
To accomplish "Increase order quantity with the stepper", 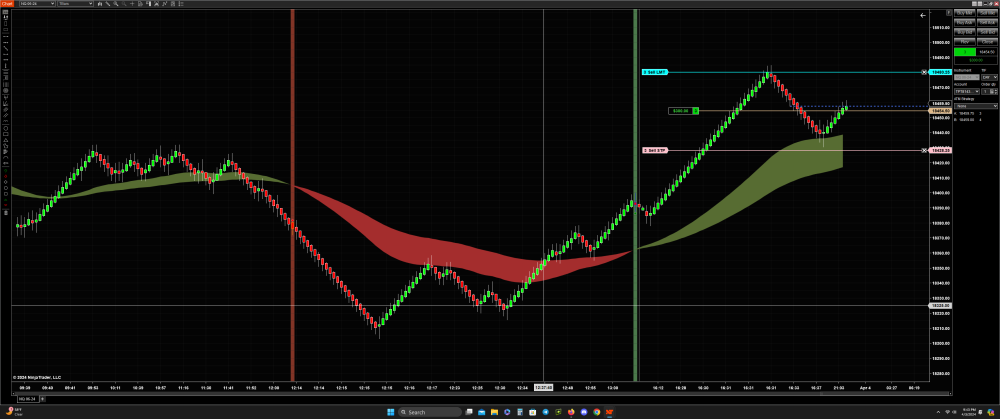I will 997,89.
